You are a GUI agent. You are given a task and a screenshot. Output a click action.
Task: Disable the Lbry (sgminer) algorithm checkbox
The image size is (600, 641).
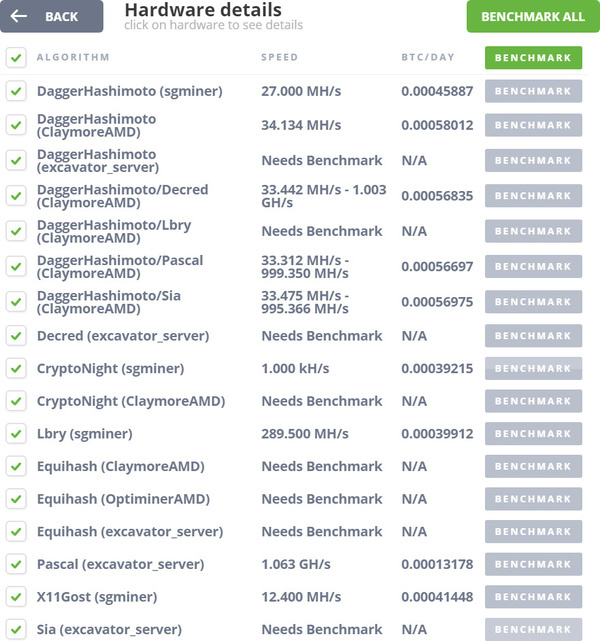(x=15, y=434)
